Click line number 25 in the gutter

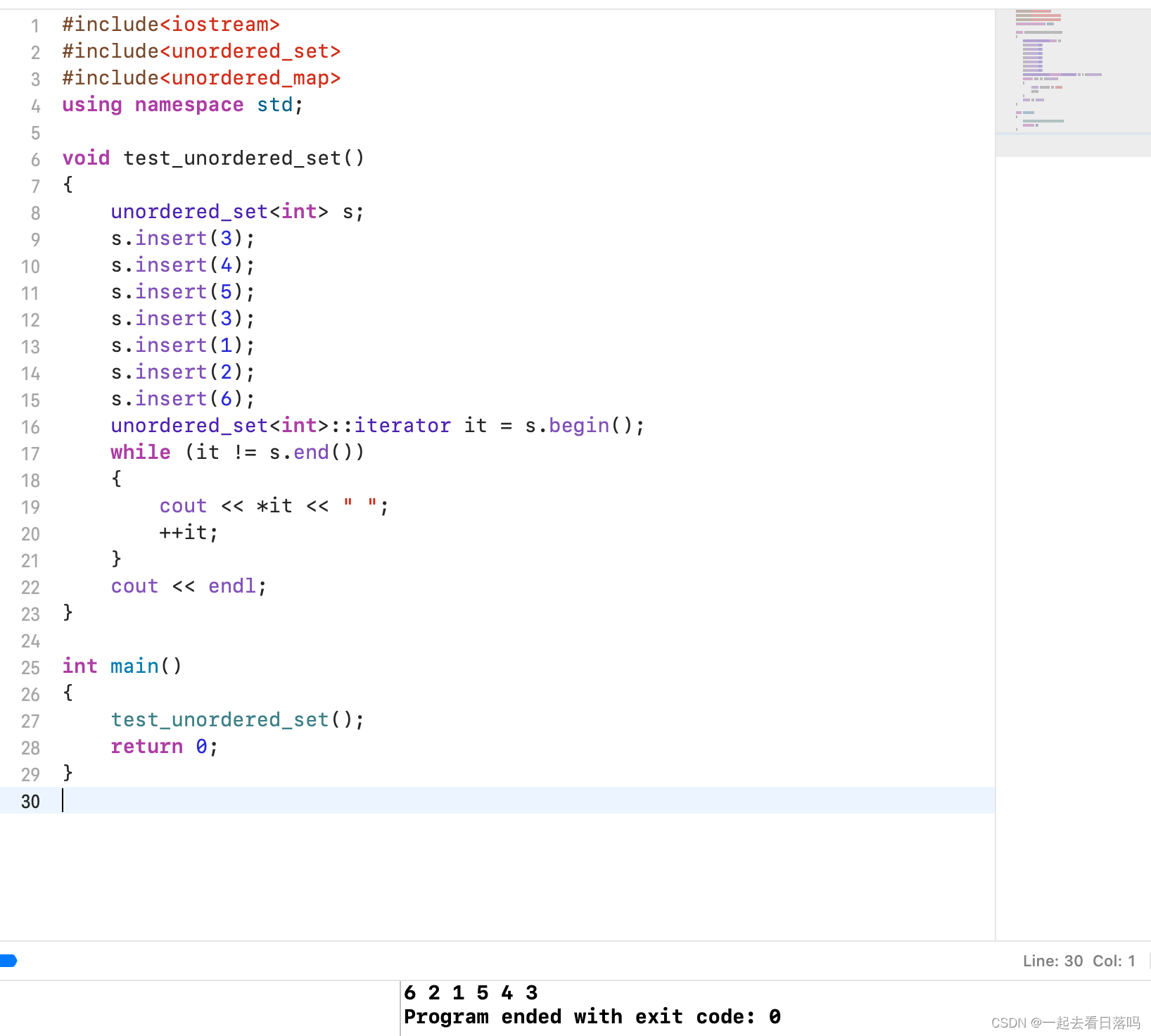pos(30,668)
